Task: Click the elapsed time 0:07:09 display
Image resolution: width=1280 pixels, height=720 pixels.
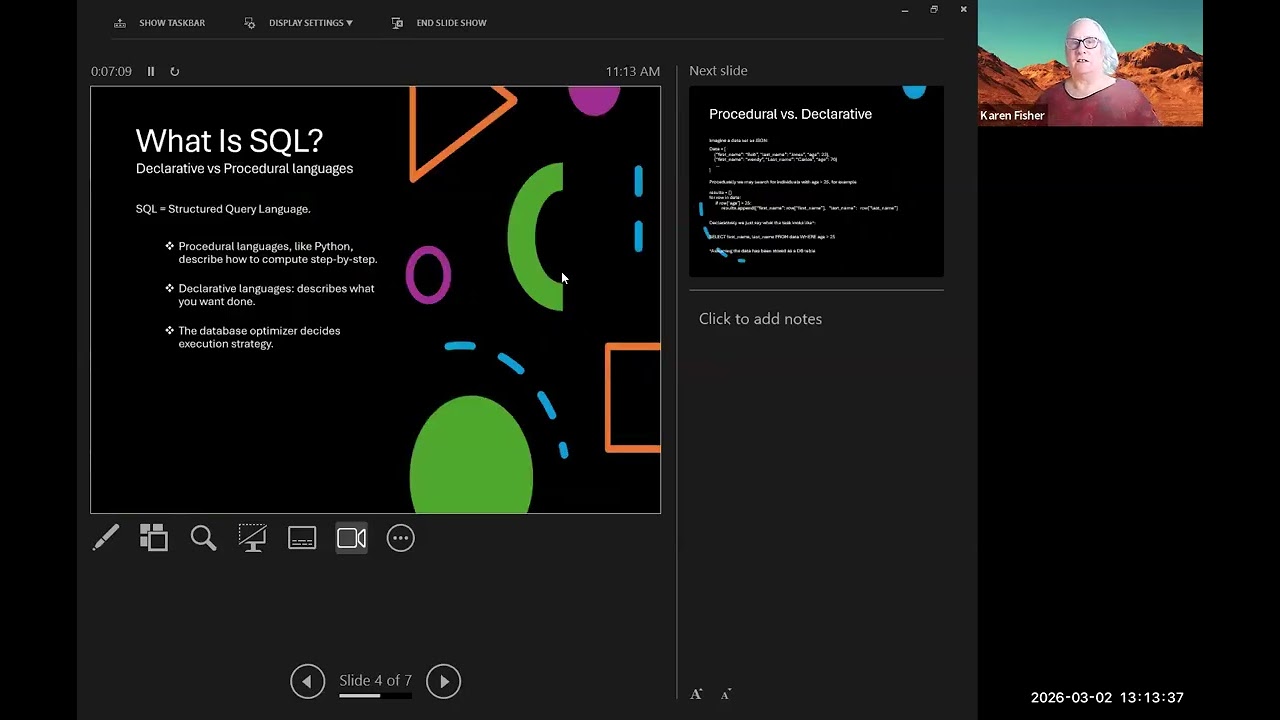Action: pos(111,71)
